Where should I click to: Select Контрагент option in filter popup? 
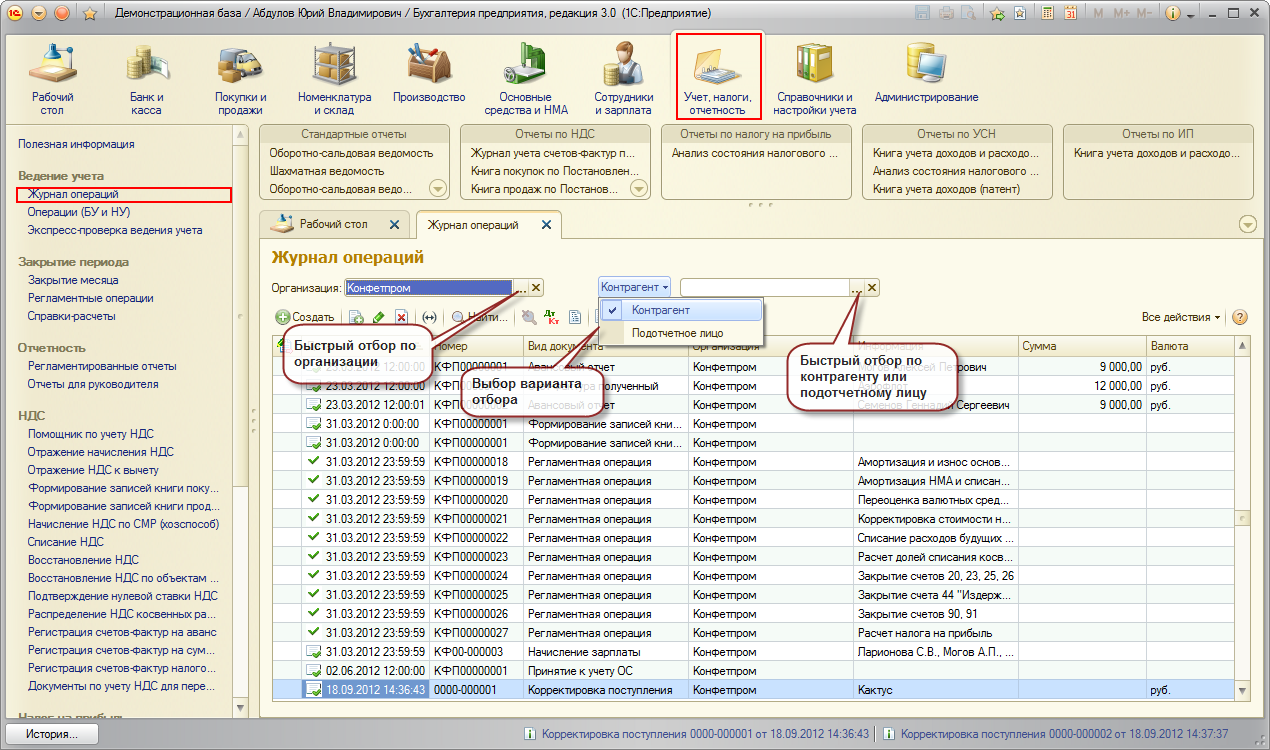(x=680, y=311)
